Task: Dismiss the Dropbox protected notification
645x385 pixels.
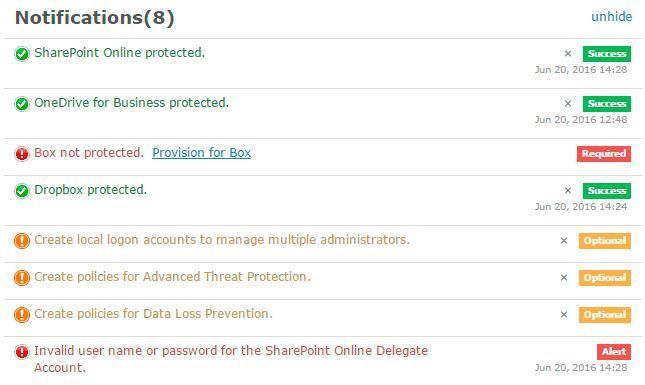Action: coord(568,190)
